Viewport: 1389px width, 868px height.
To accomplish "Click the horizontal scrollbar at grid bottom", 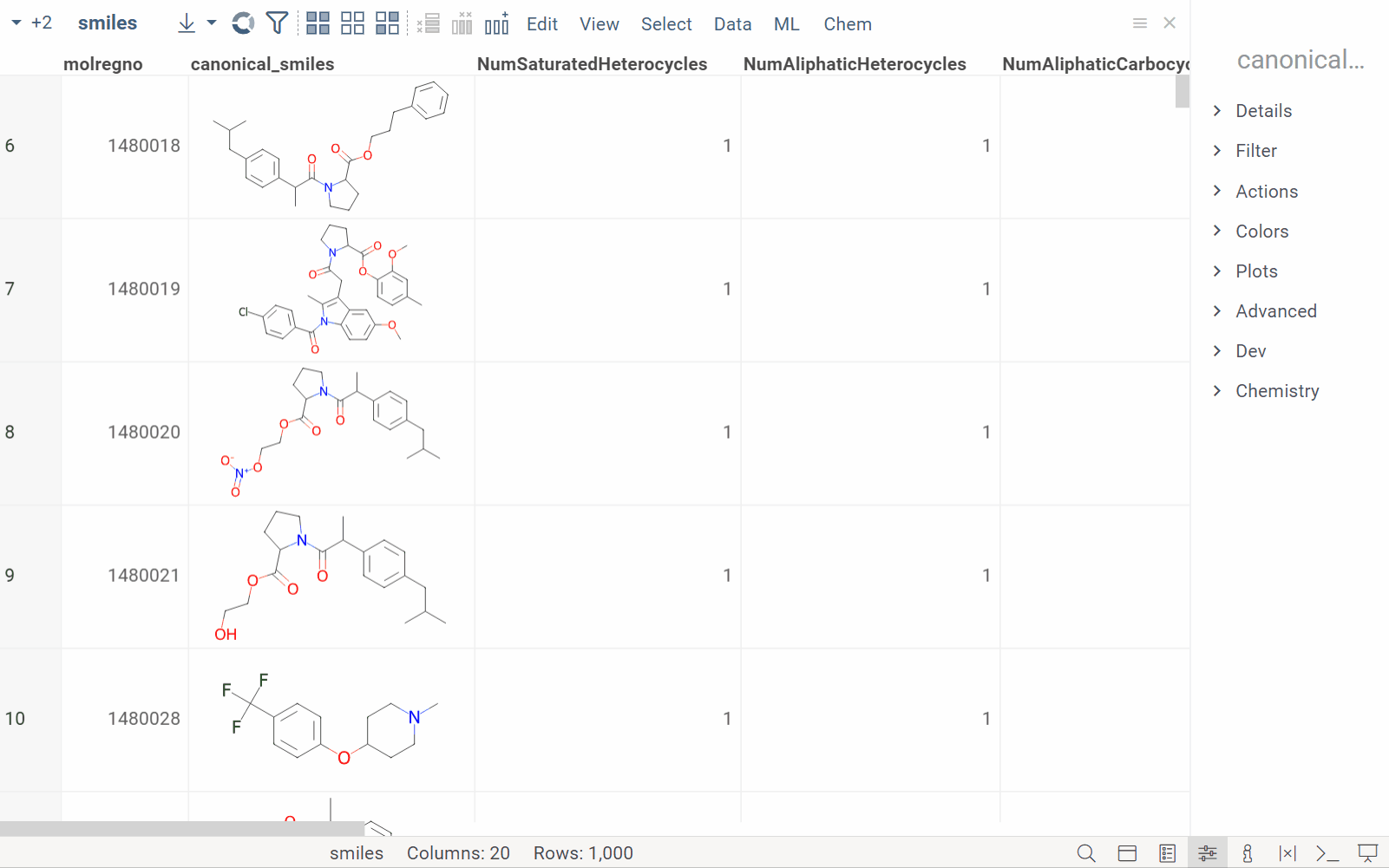I will 182,829.
